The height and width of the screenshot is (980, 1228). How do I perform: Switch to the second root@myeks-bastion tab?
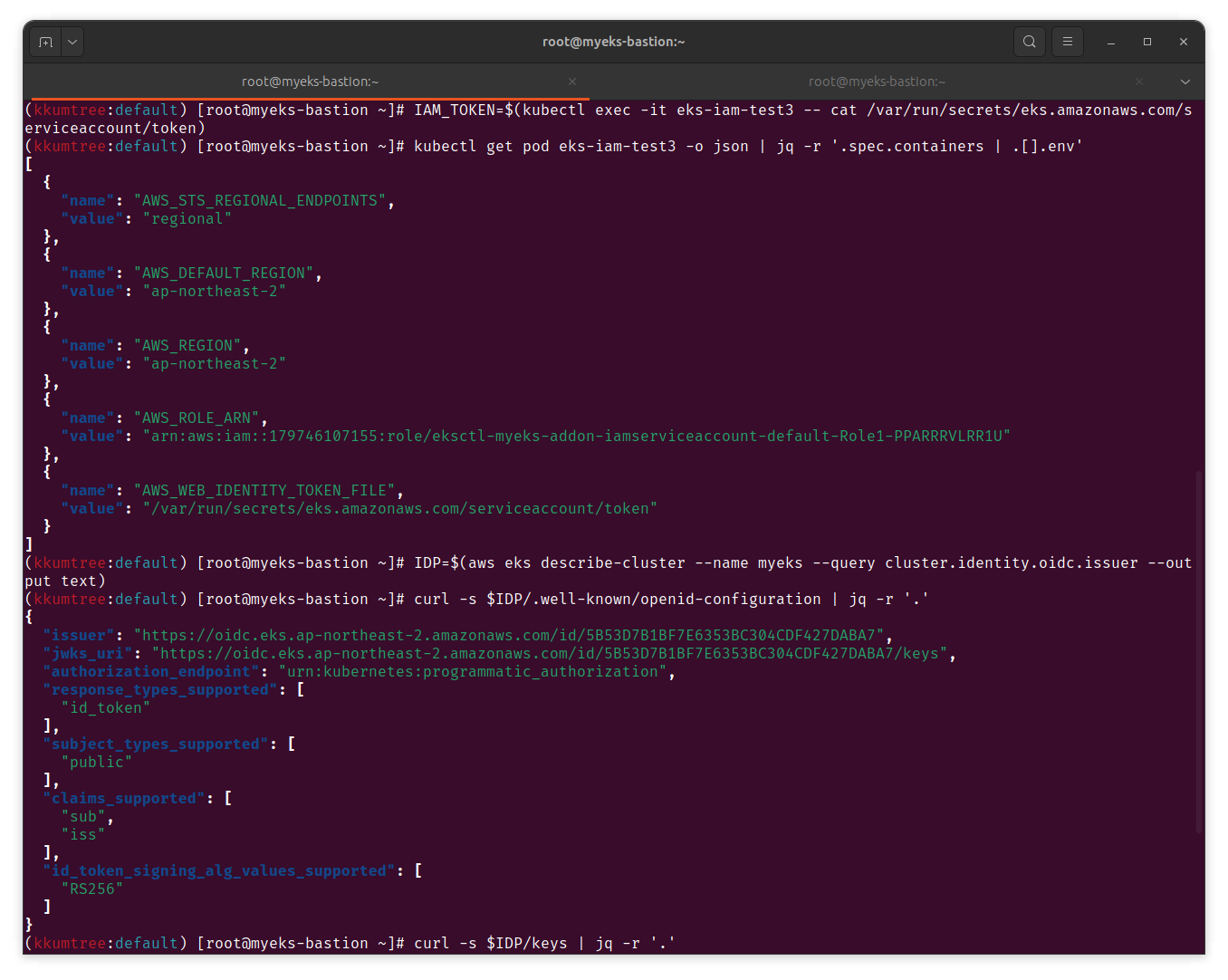click(877, 82)
